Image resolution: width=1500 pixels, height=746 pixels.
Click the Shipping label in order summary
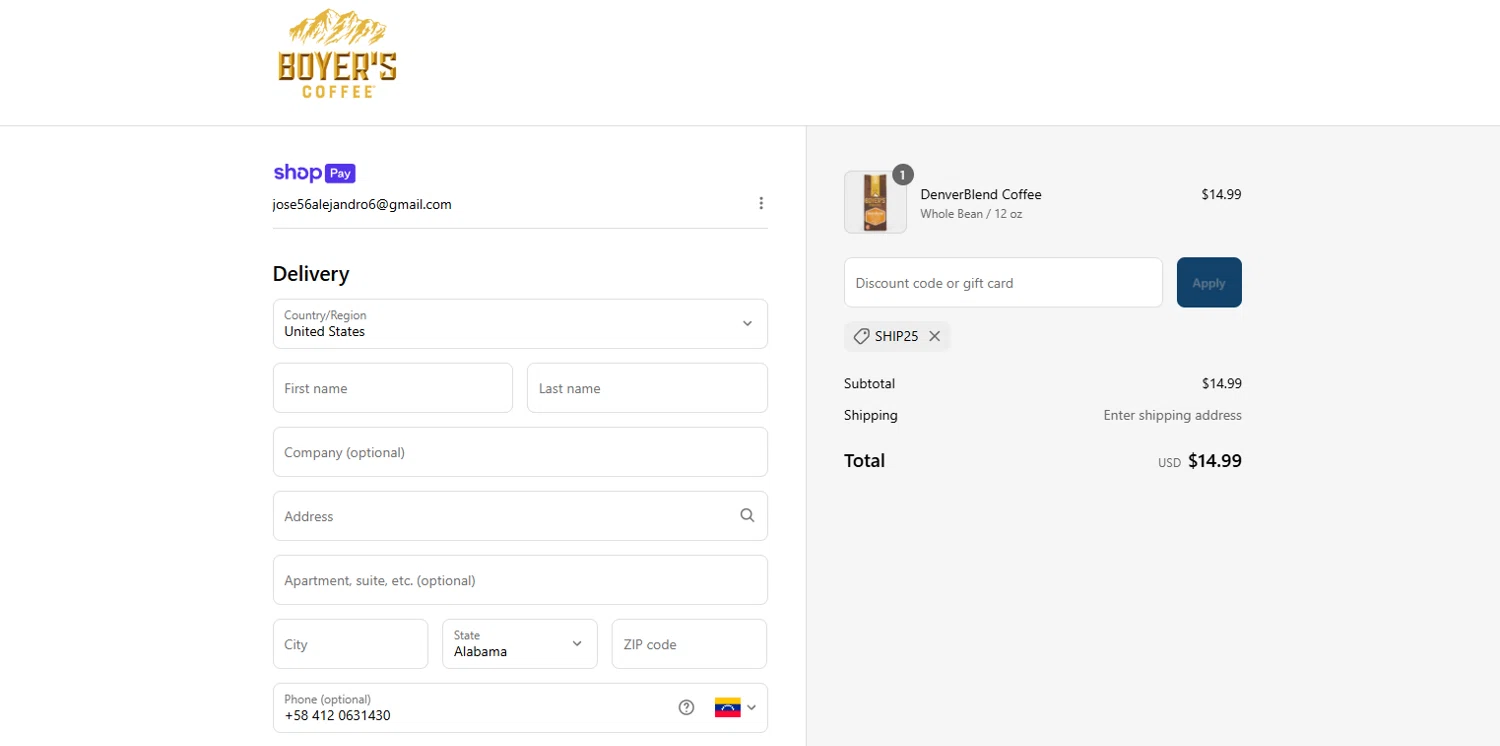[x=871, y=415]
